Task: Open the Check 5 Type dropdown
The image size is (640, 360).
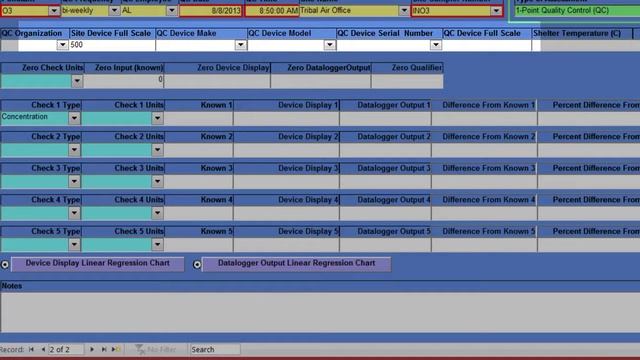Action: click(74, 244)
